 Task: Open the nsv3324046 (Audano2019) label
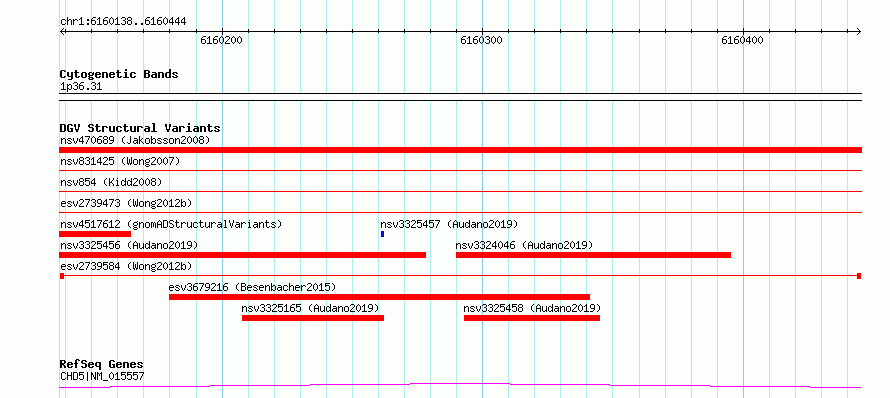pyautogui.click(x=524, y=245)
